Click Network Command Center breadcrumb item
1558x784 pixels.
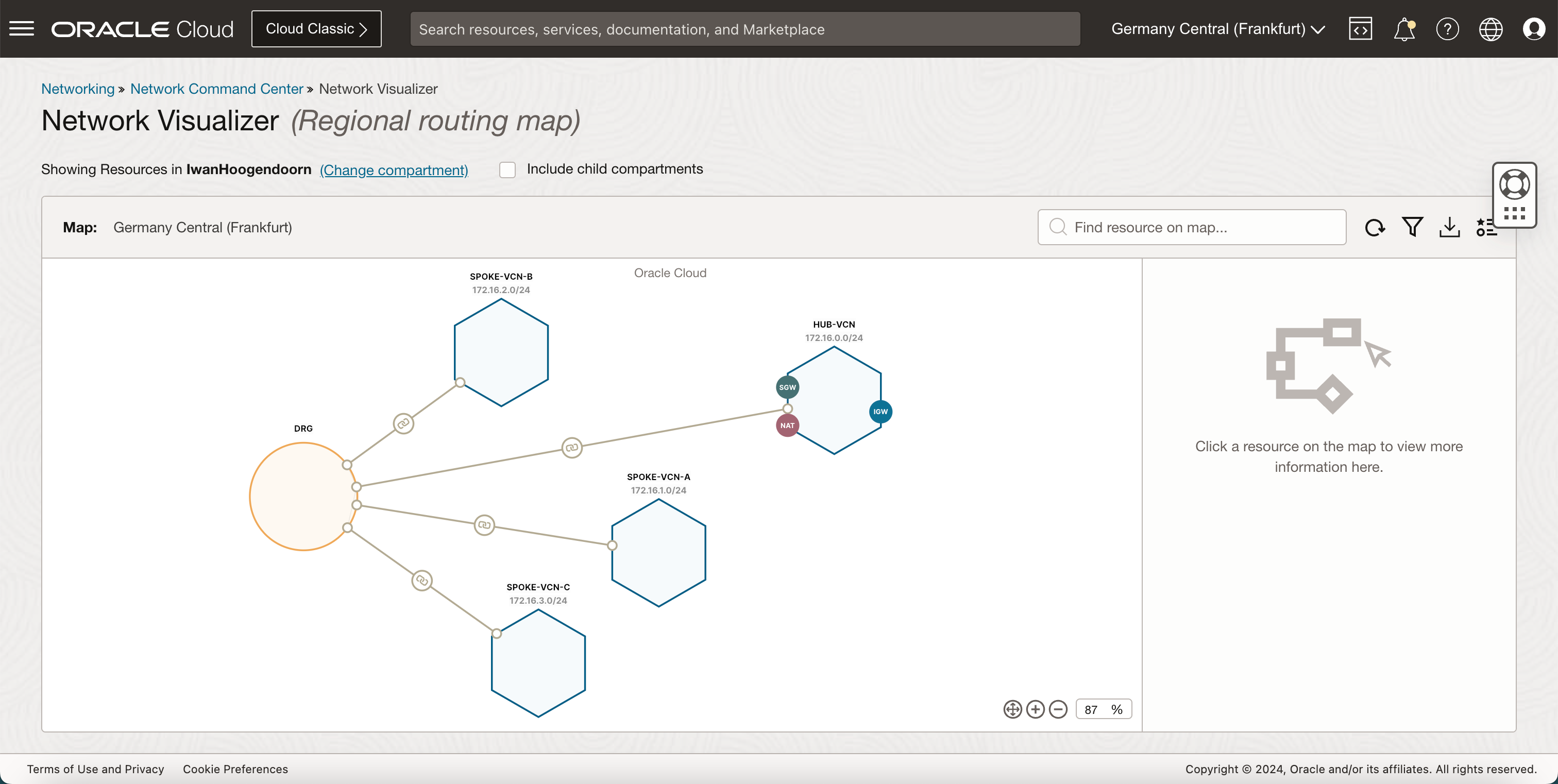216,88
